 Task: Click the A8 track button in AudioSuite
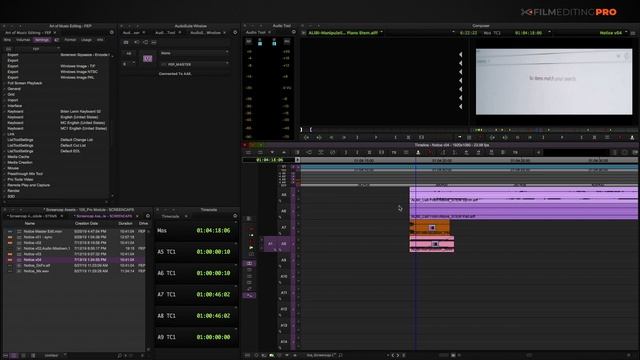129,53
